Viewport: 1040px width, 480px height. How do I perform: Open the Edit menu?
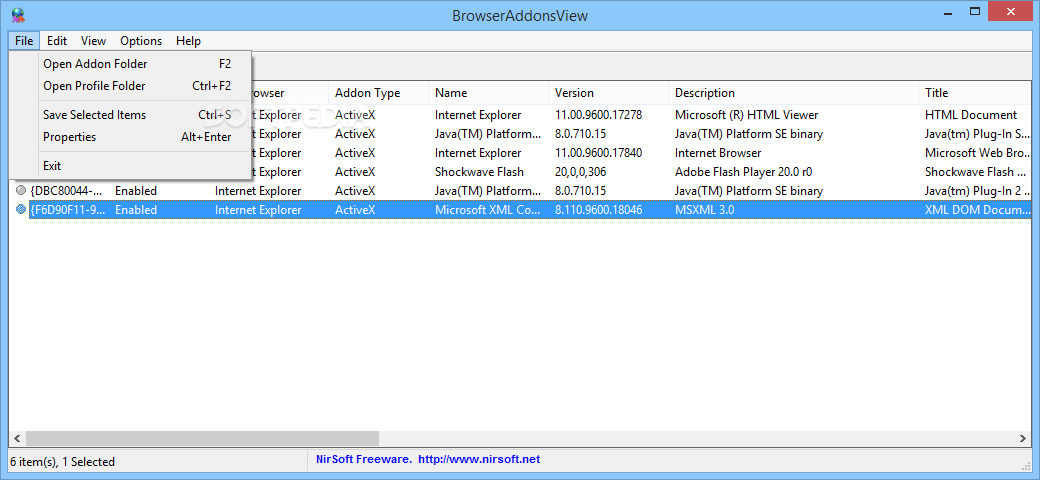coord(57,40)
